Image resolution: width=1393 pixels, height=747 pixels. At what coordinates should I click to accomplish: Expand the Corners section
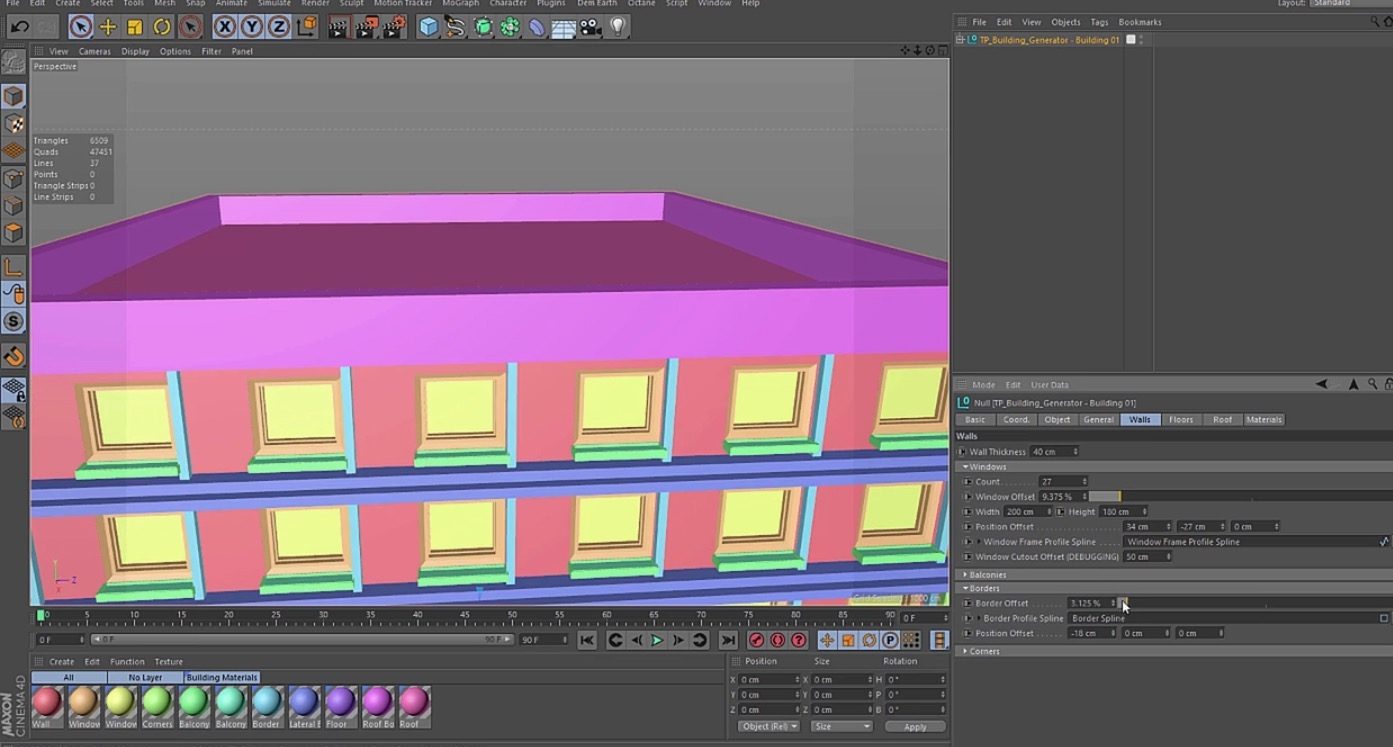tap(966, 651)
